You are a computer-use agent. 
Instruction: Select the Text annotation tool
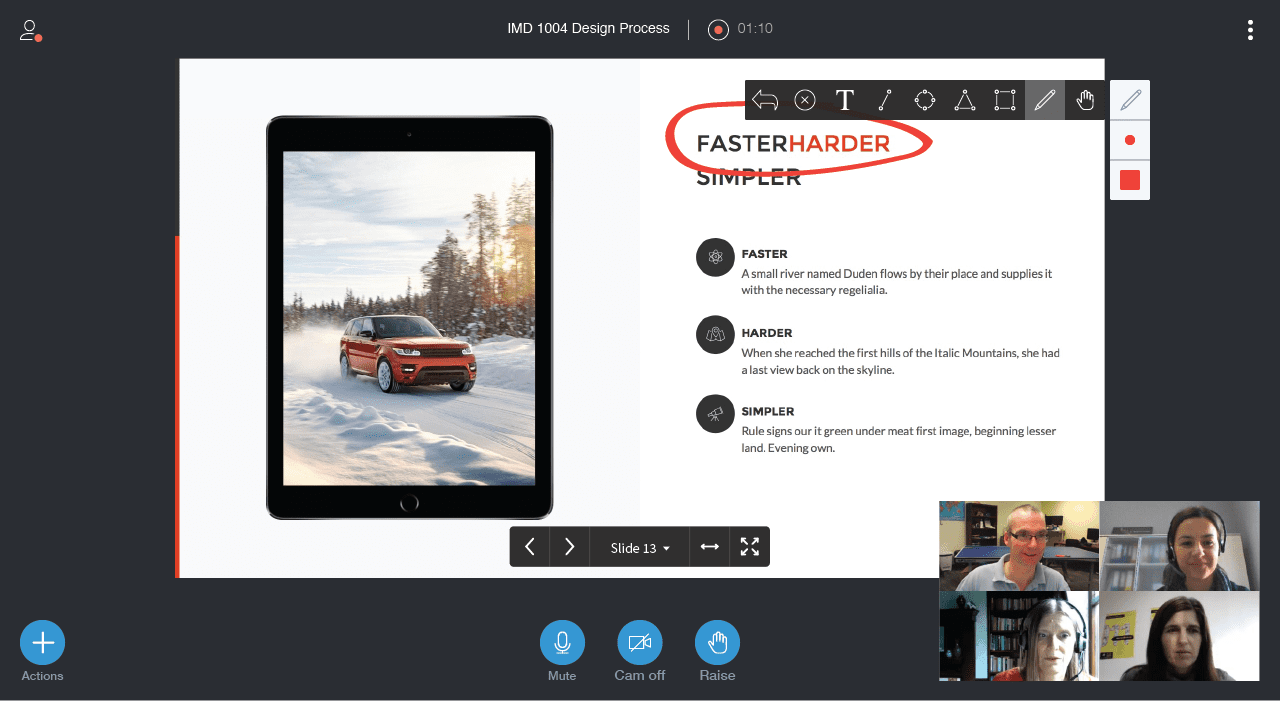click(845, 100)
